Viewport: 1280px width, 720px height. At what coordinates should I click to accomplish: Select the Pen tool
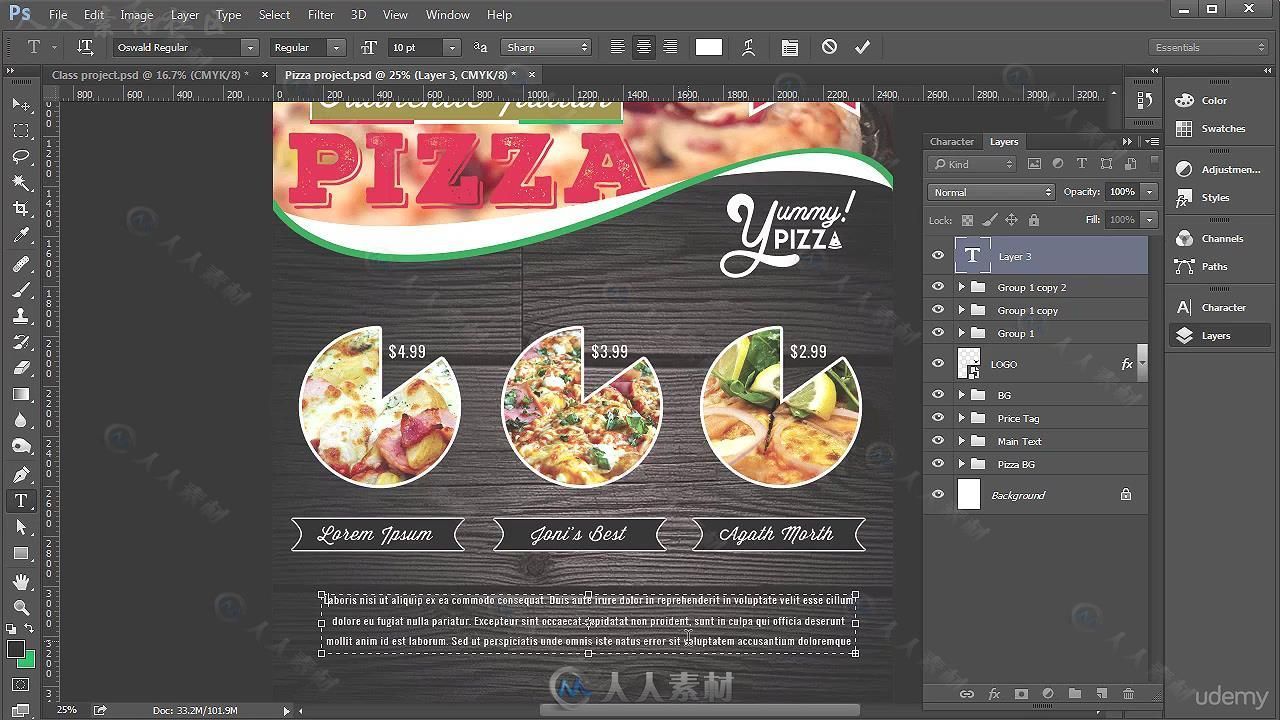[21, 475]
